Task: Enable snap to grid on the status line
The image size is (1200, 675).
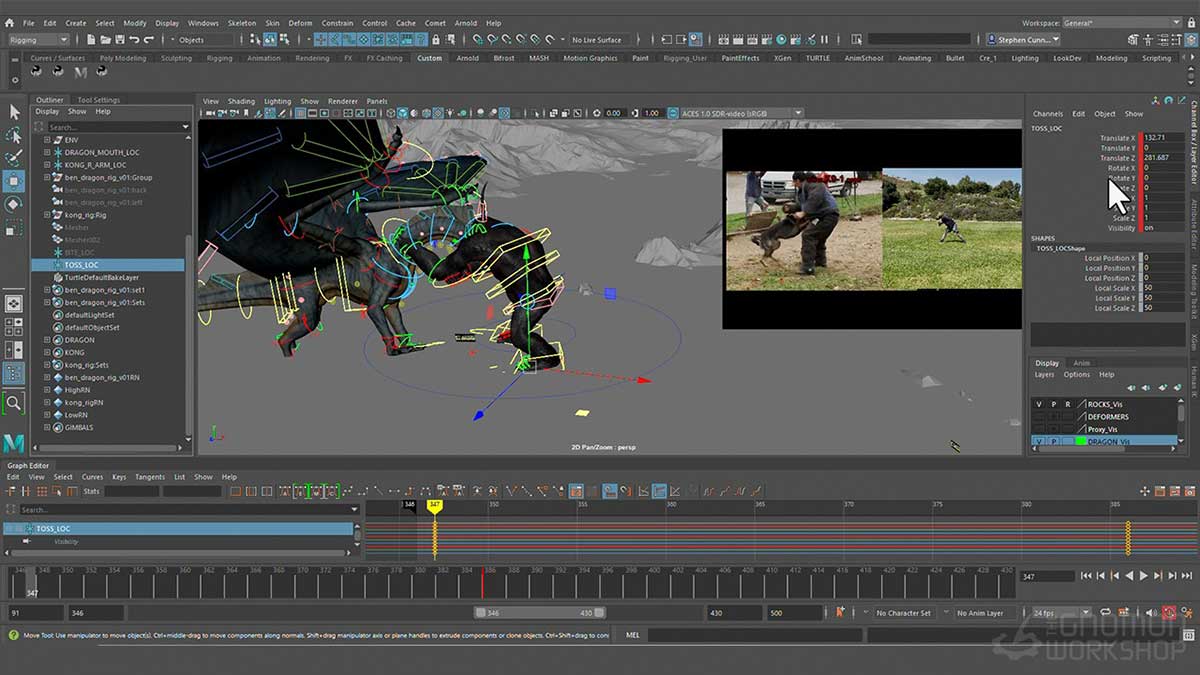Action: click(x=321, y=40)
